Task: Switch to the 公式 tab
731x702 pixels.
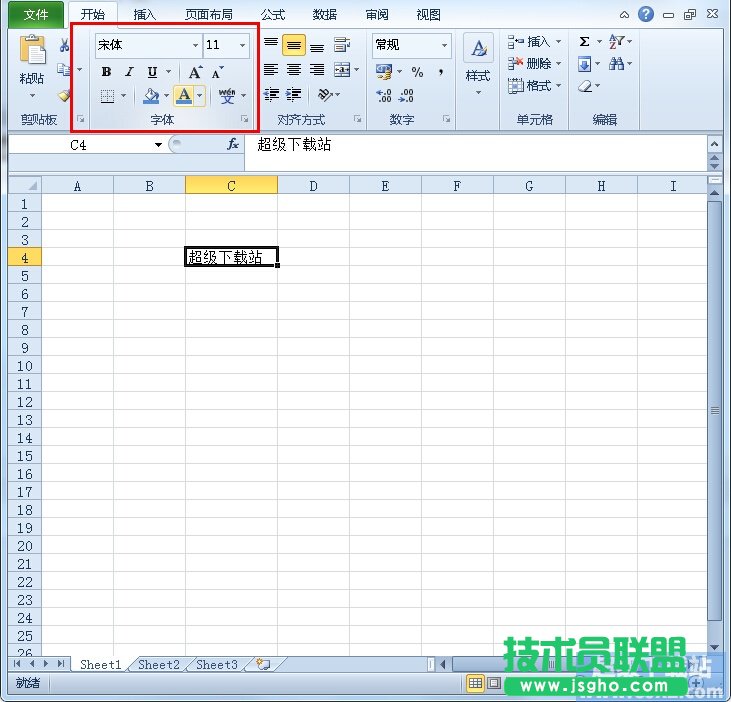Action: 273,15
